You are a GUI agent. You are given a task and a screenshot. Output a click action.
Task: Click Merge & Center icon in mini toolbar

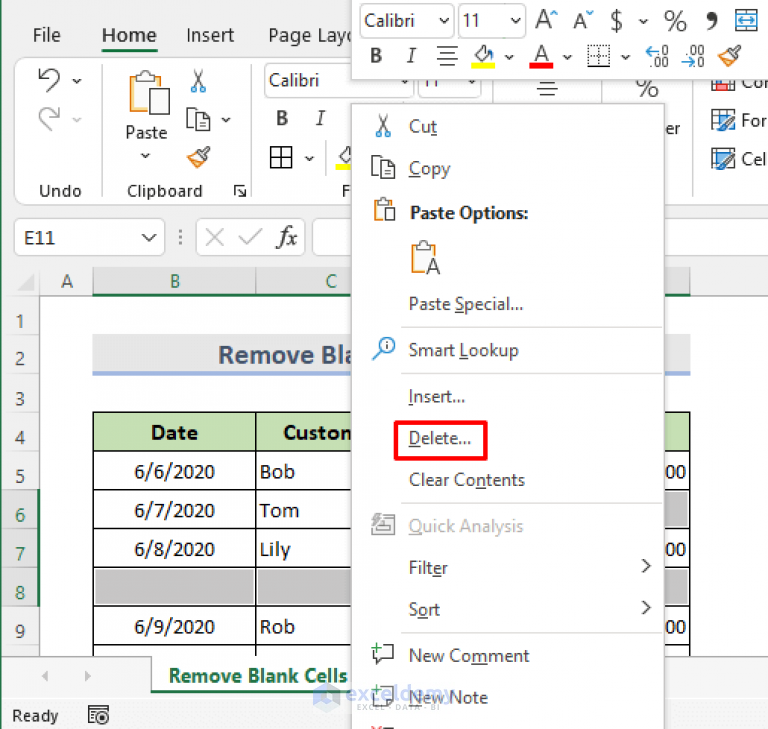click(746, 20)
